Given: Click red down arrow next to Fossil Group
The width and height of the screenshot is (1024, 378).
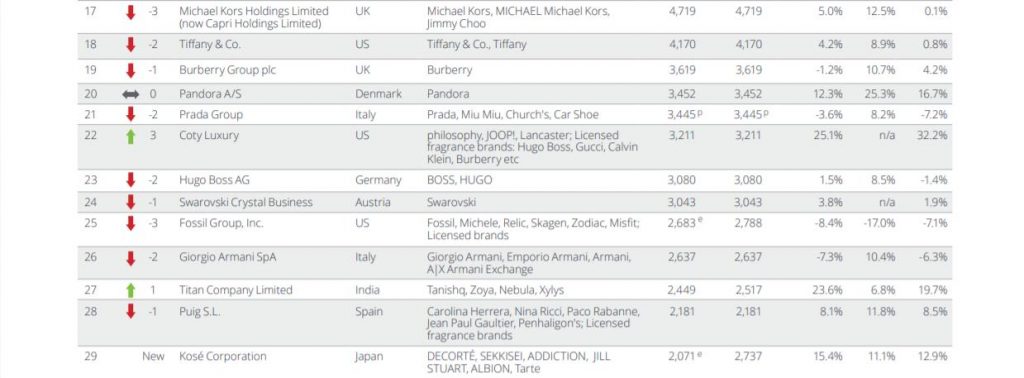Looking at the screenshot, I should pyautogui.click(x=131, y=223).
